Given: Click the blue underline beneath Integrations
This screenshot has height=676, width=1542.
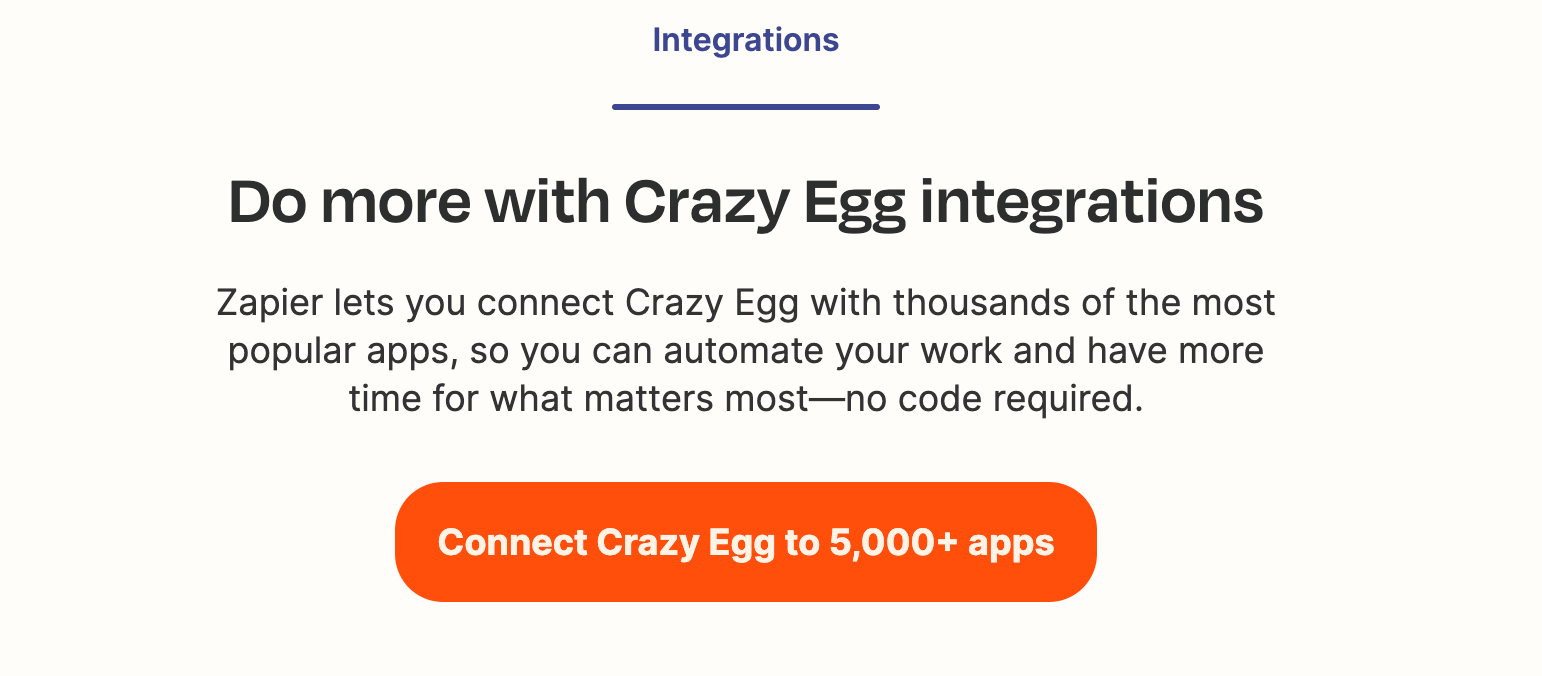Looking at the screenshot, I should (x=746, y=106).
